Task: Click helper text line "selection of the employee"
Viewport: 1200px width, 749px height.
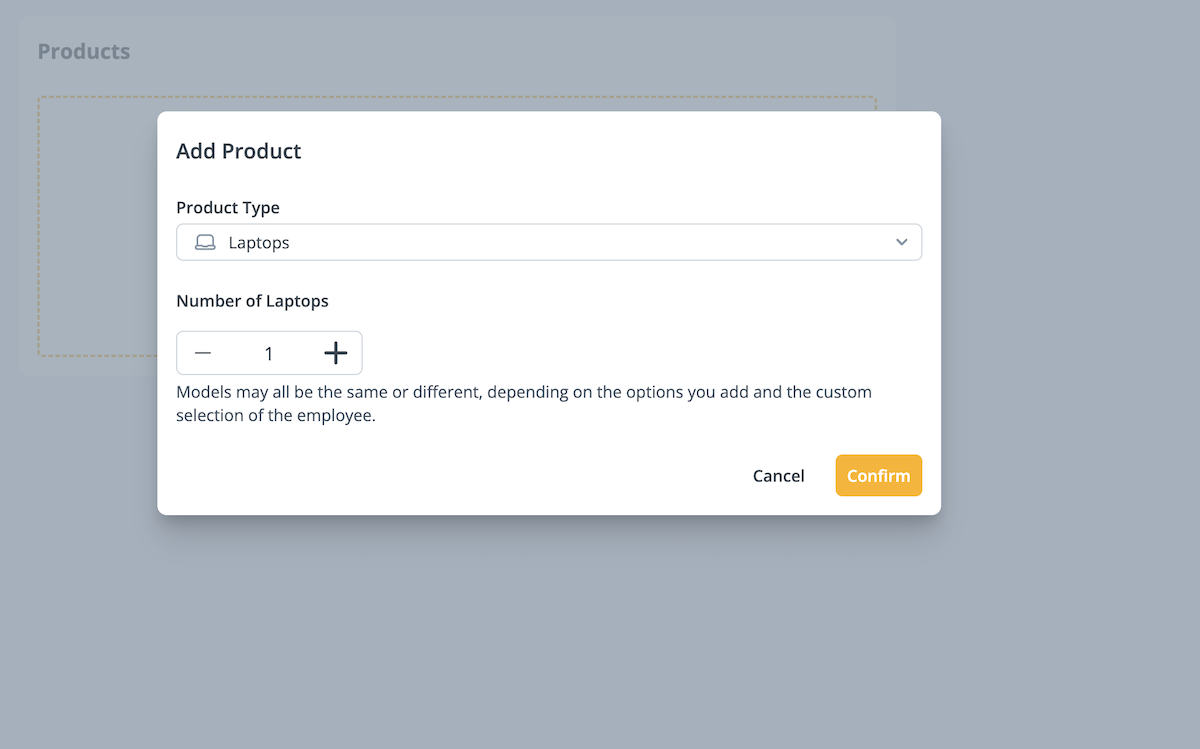Action: click(x=275, y=416)
